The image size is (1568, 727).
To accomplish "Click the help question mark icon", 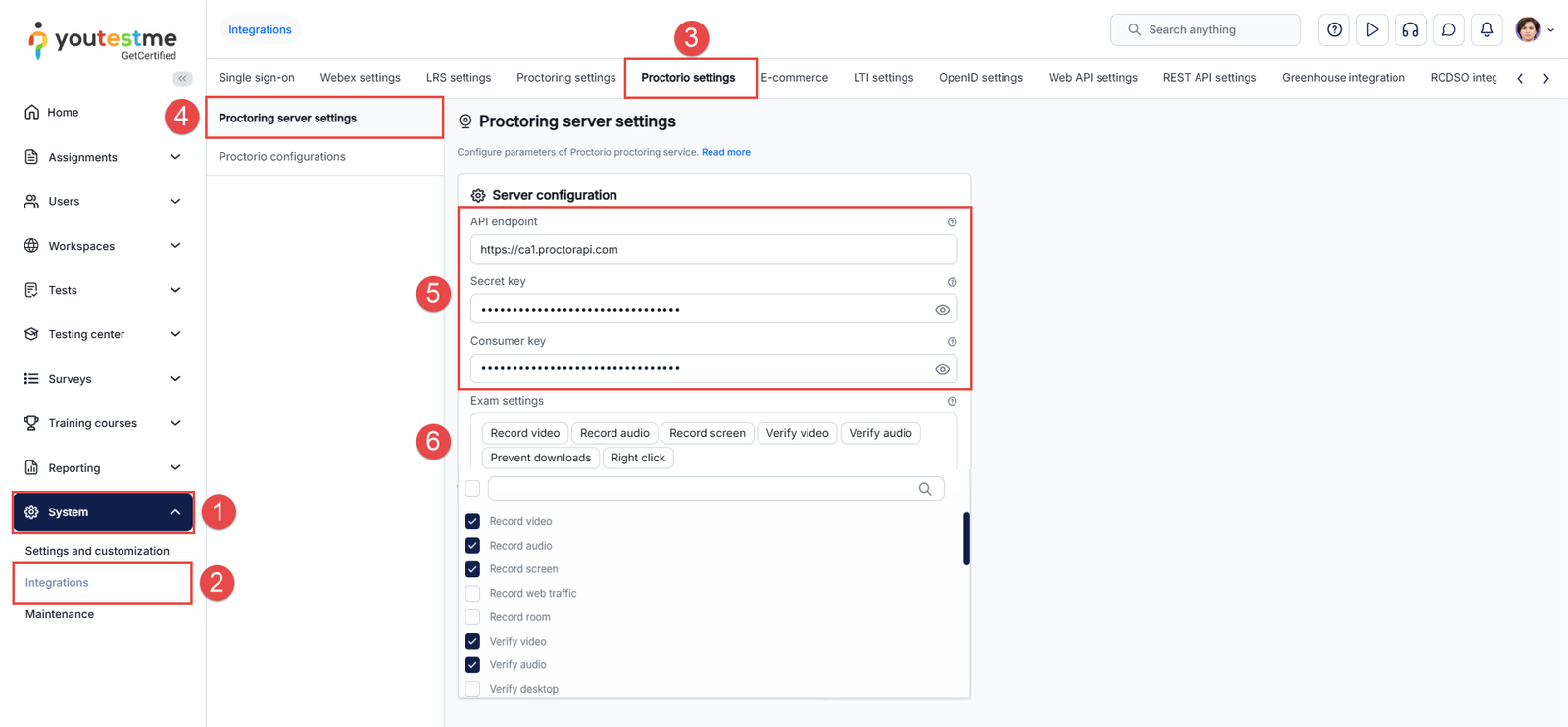I will 1334,30.
